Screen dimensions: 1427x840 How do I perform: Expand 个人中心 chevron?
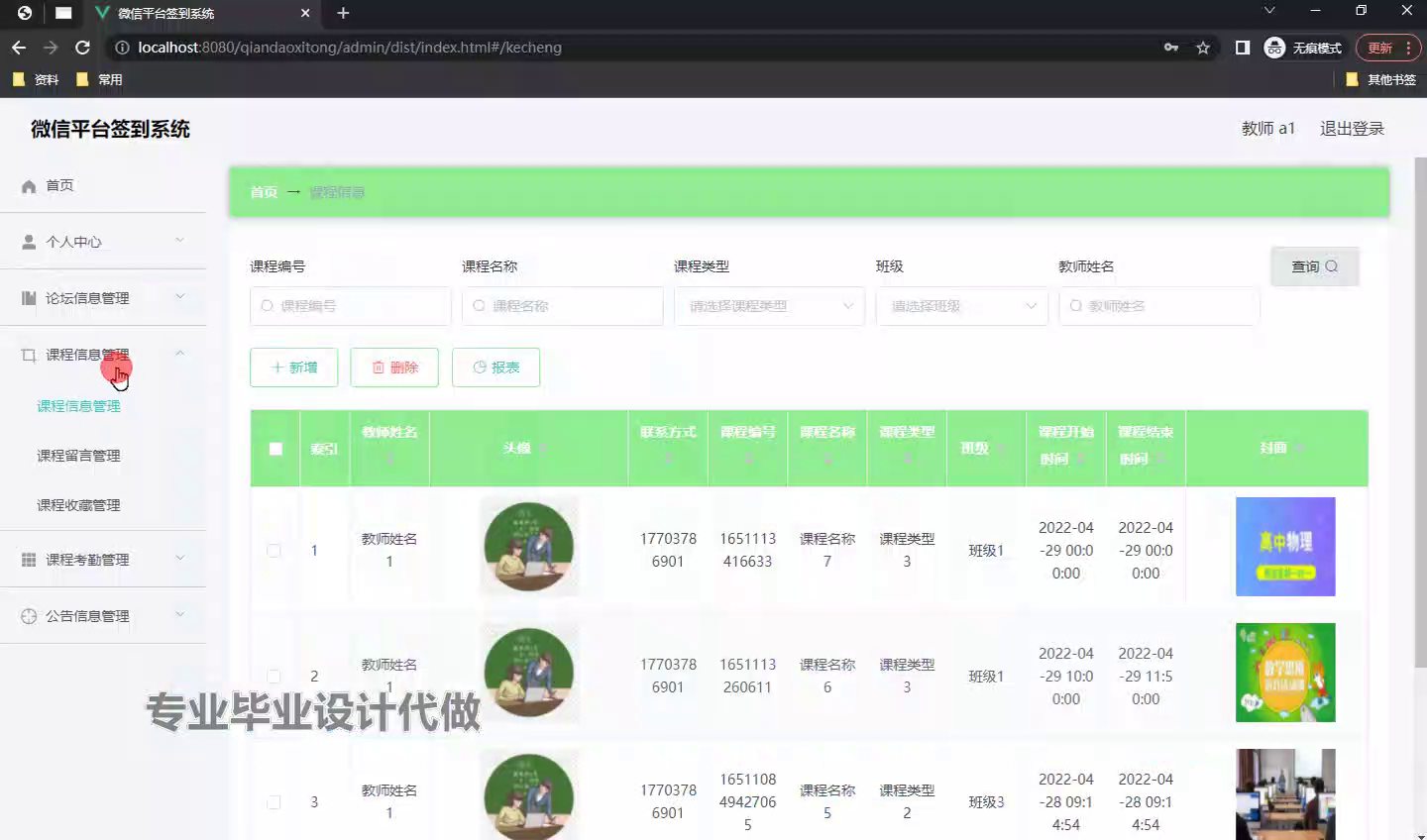click(179, 241)
